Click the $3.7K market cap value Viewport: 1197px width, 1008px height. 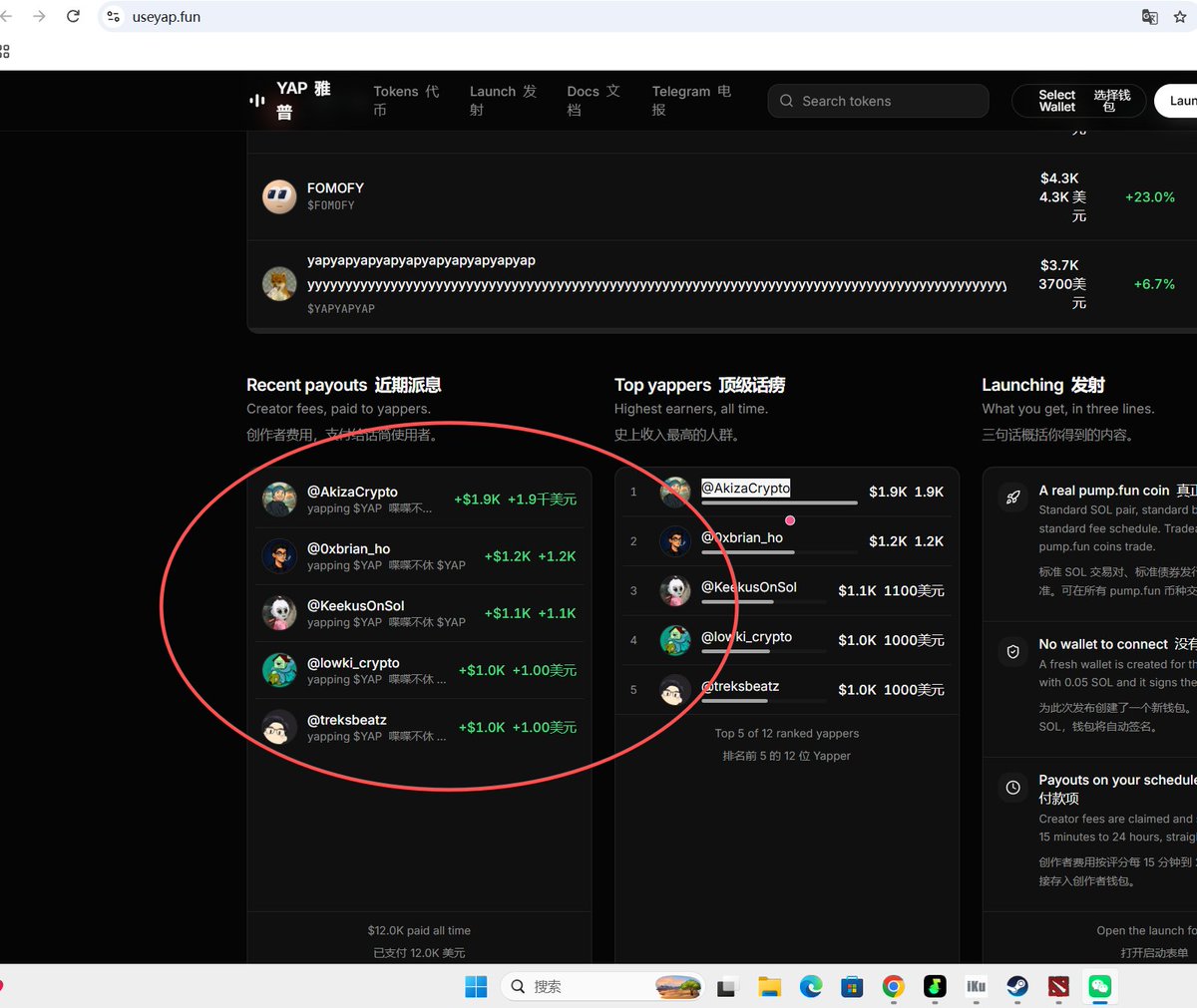point(1059,265)
